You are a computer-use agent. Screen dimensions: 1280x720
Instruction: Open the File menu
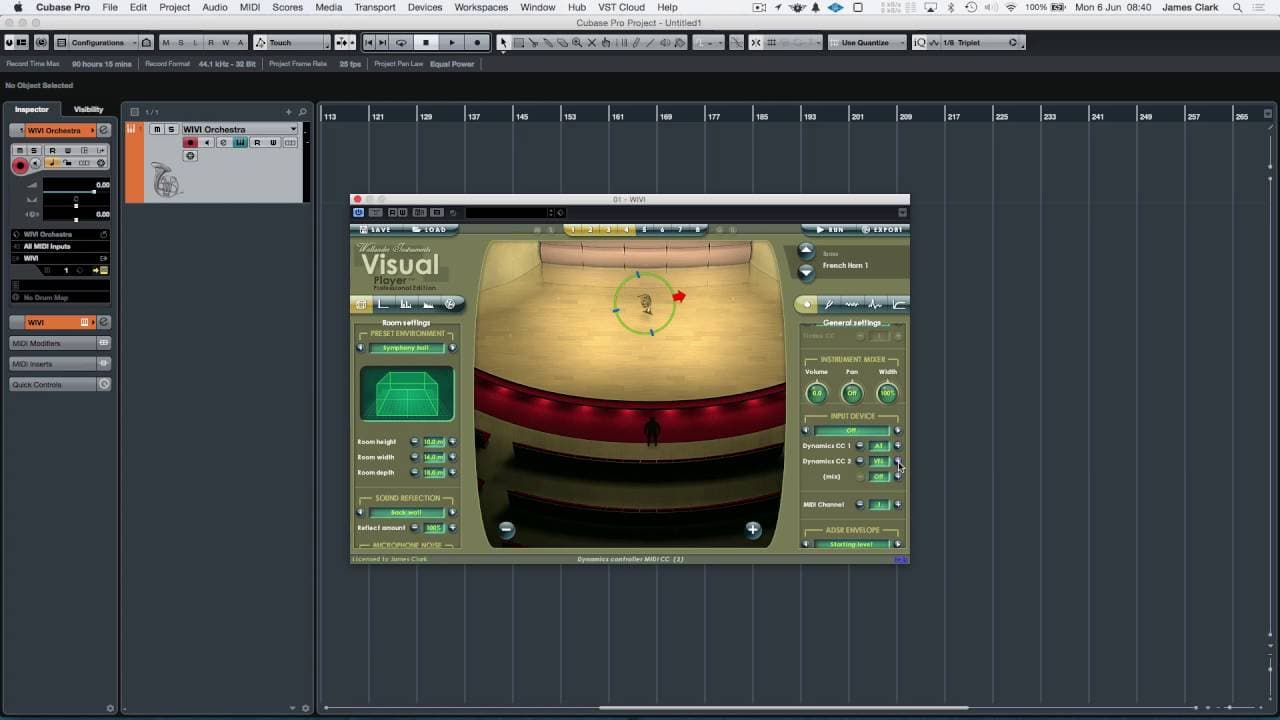click(x=110, y=7)
